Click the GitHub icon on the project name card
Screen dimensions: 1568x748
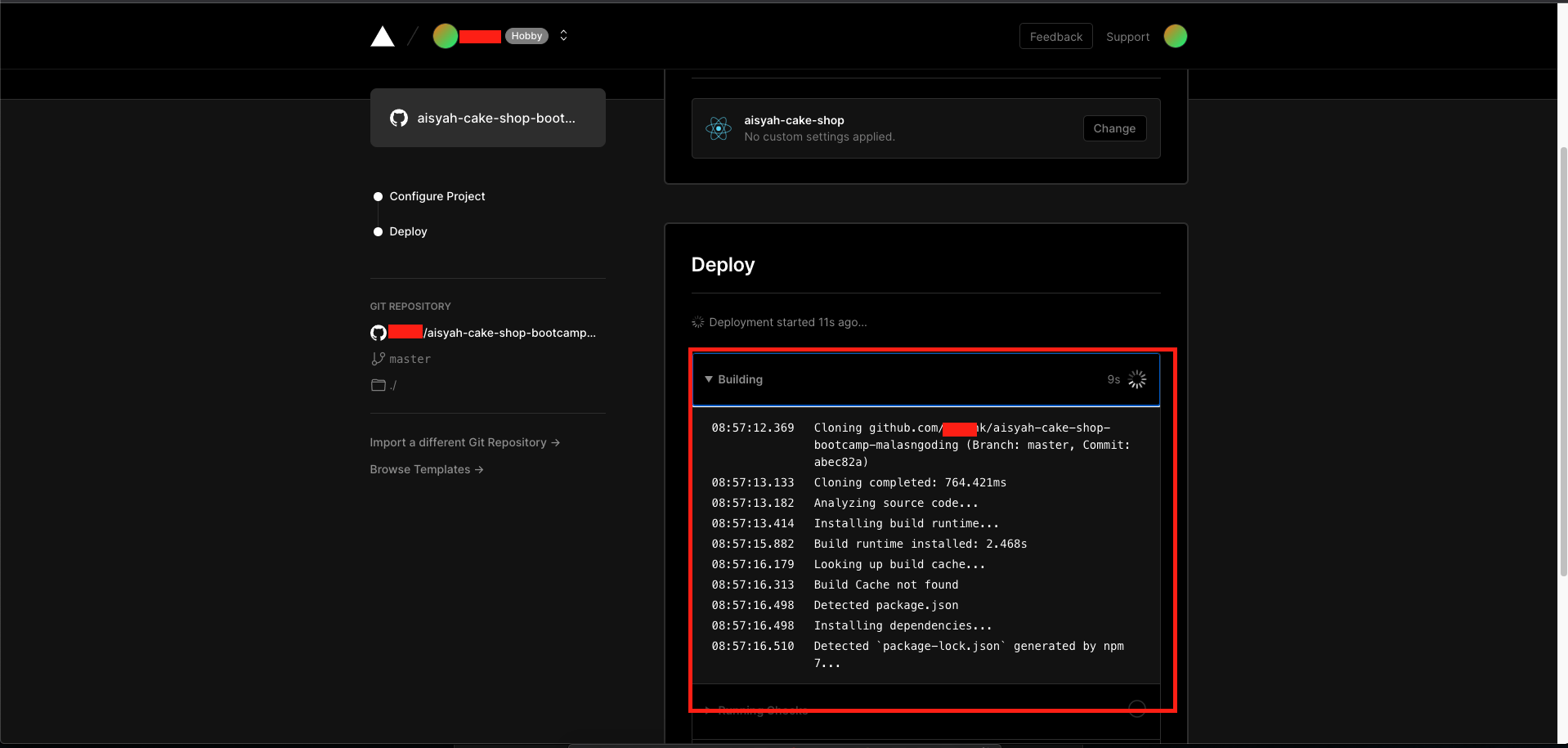tap(398, 118)
